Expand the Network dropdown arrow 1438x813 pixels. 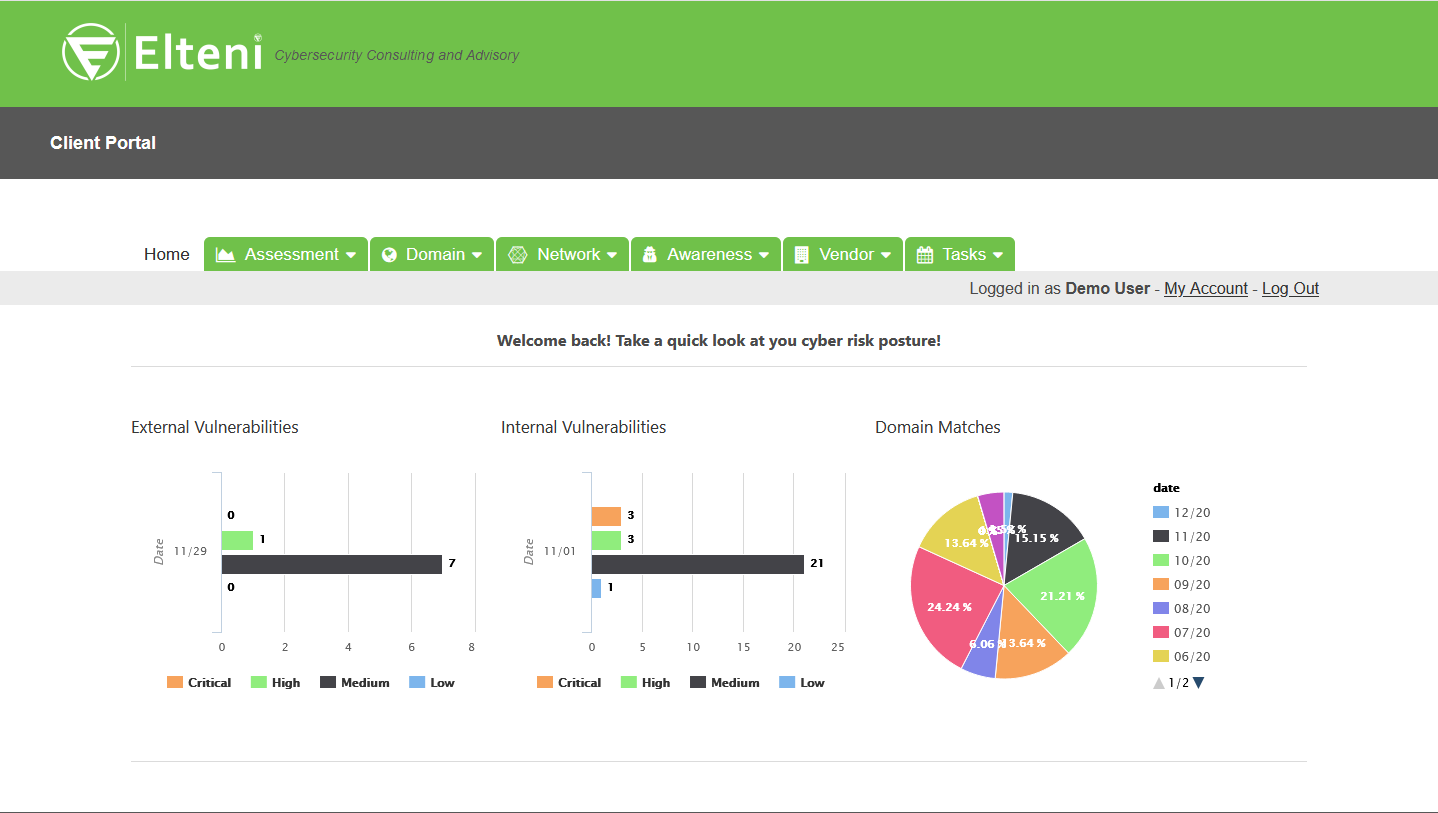pos(611,255)
